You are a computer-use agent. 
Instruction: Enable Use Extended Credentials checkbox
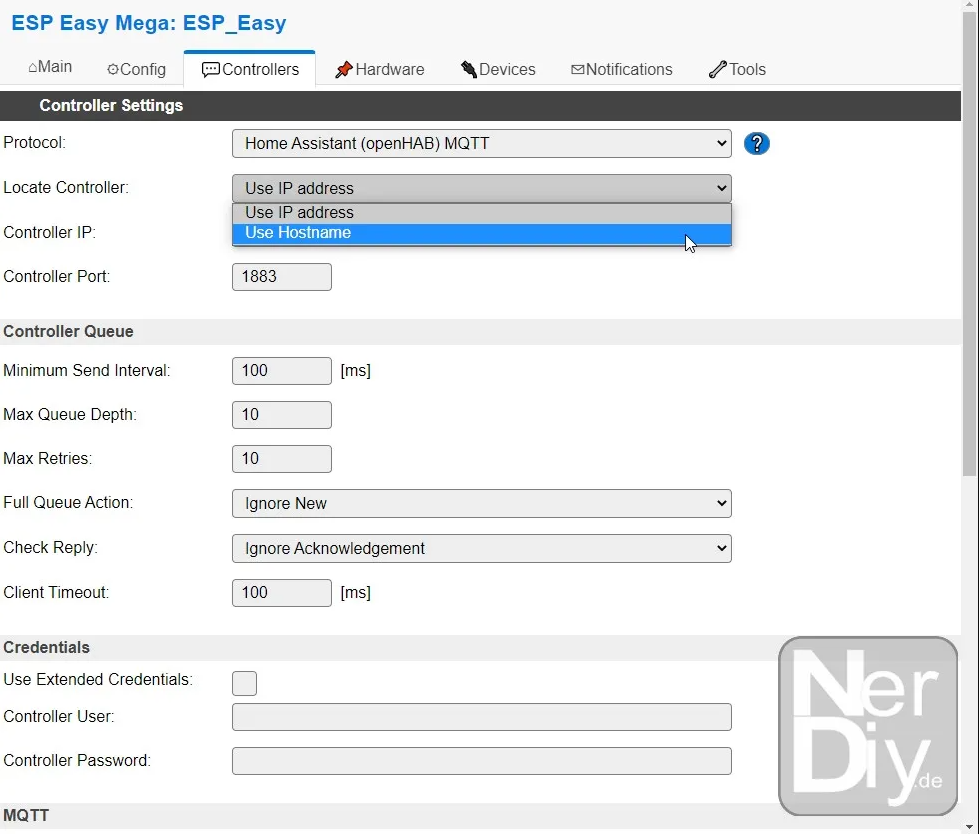point(244,683)
